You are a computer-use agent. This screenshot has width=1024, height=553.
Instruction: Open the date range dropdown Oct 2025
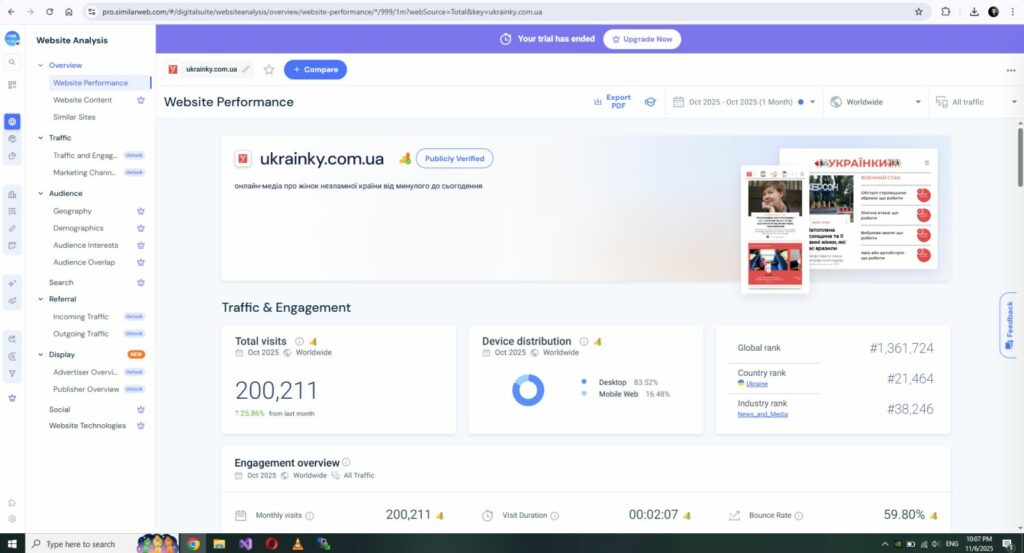click(x=745, y=102)
